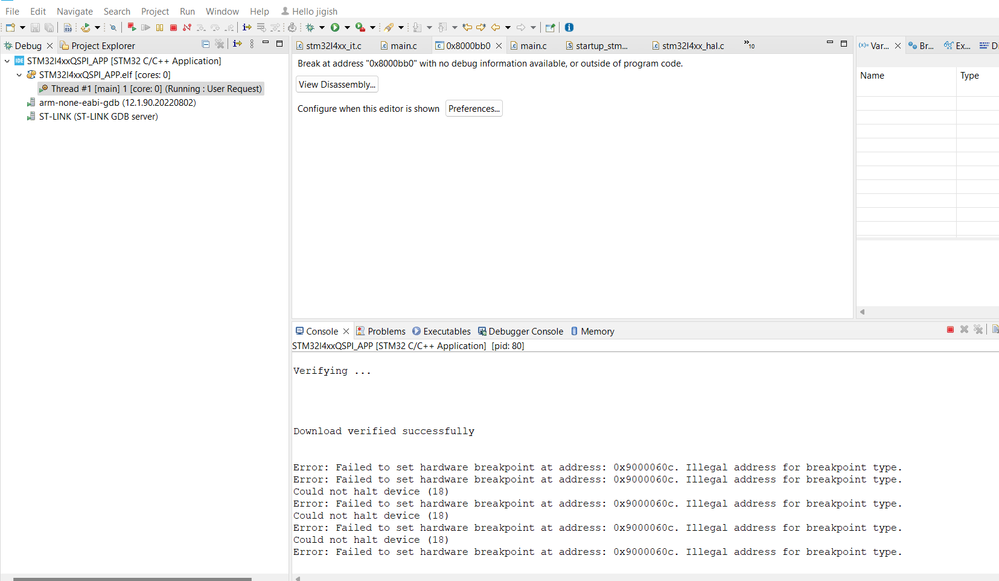Open the Problems tab
Image resolution: width=999 pixels, height=581 pixels.
point(380,331)
